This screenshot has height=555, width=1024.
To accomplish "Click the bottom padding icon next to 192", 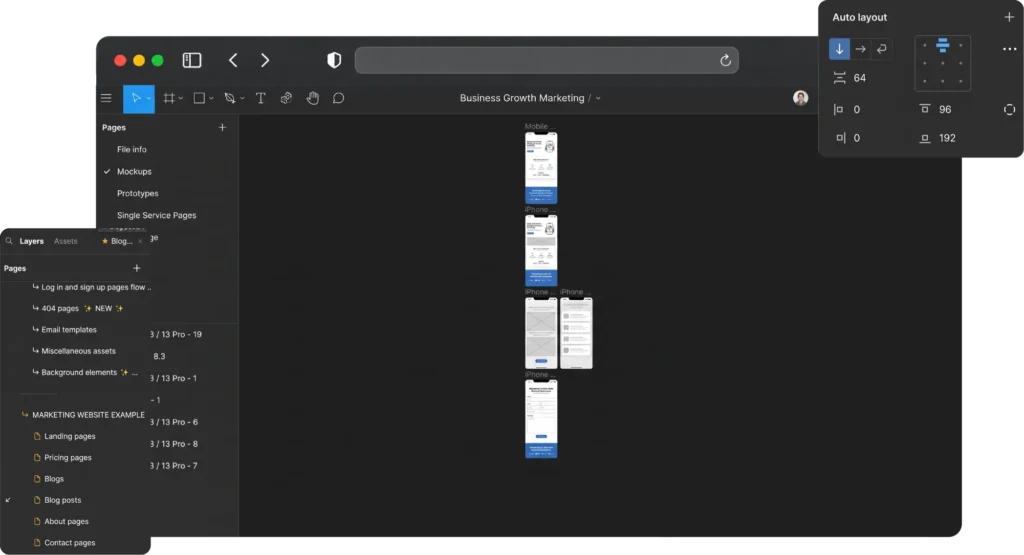I will [925, 138].
